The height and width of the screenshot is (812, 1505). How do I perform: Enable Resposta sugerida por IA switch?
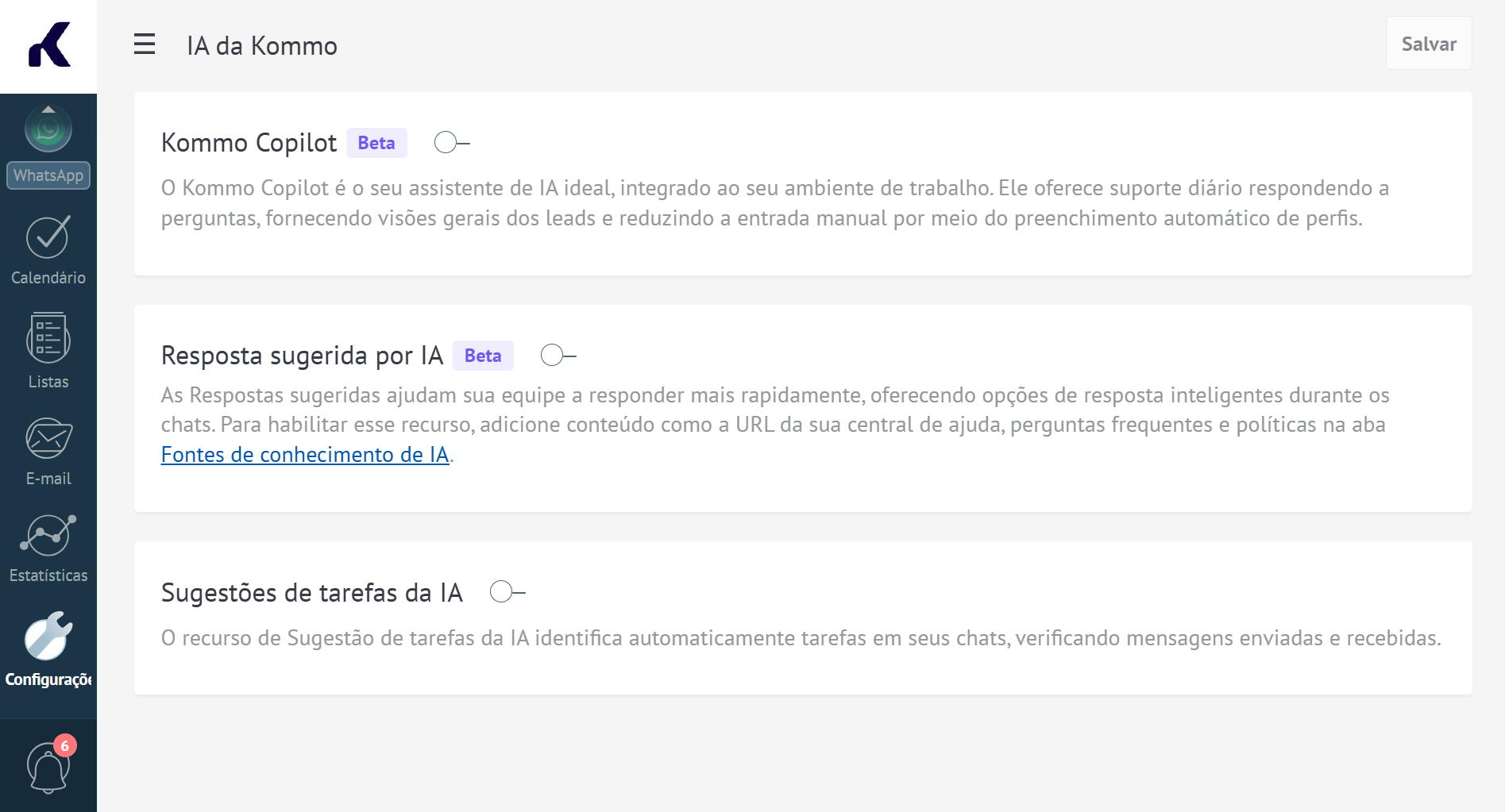click(558, 355)
